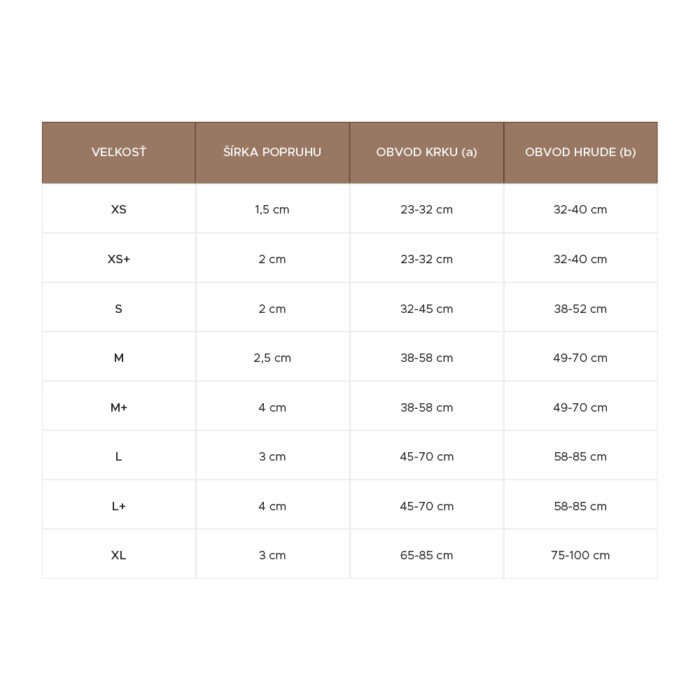Select the M+ size row label
Image resolution: width=700 pixels, height=700 pixels.
click(x=119, y=407)
